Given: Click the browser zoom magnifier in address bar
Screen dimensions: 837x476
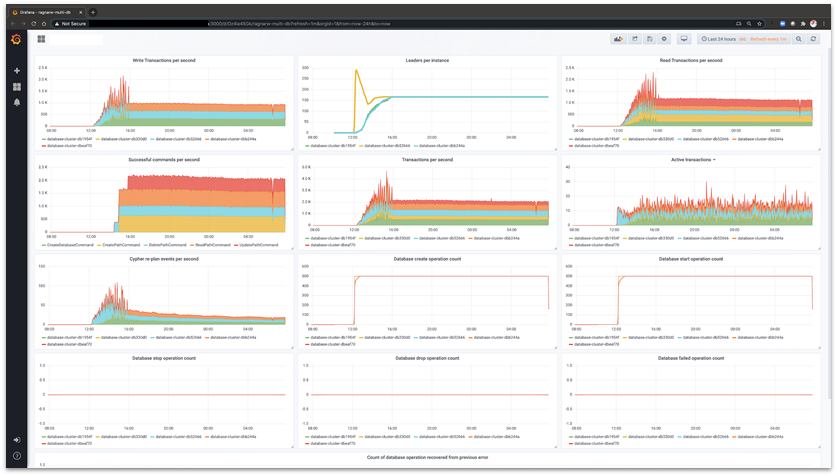Looking at the screenshot, I should tap(749, 23).
